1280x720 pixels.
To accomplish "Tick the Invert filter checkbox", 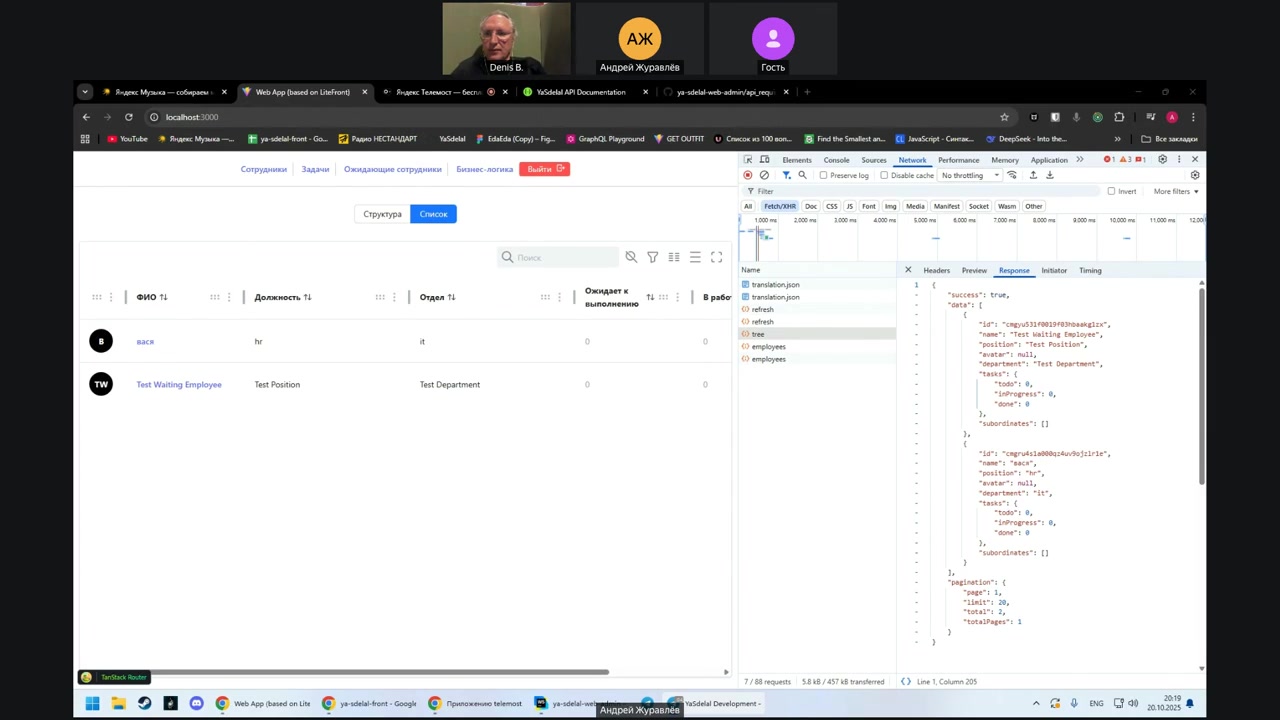I will click(x=1111, y=191).
